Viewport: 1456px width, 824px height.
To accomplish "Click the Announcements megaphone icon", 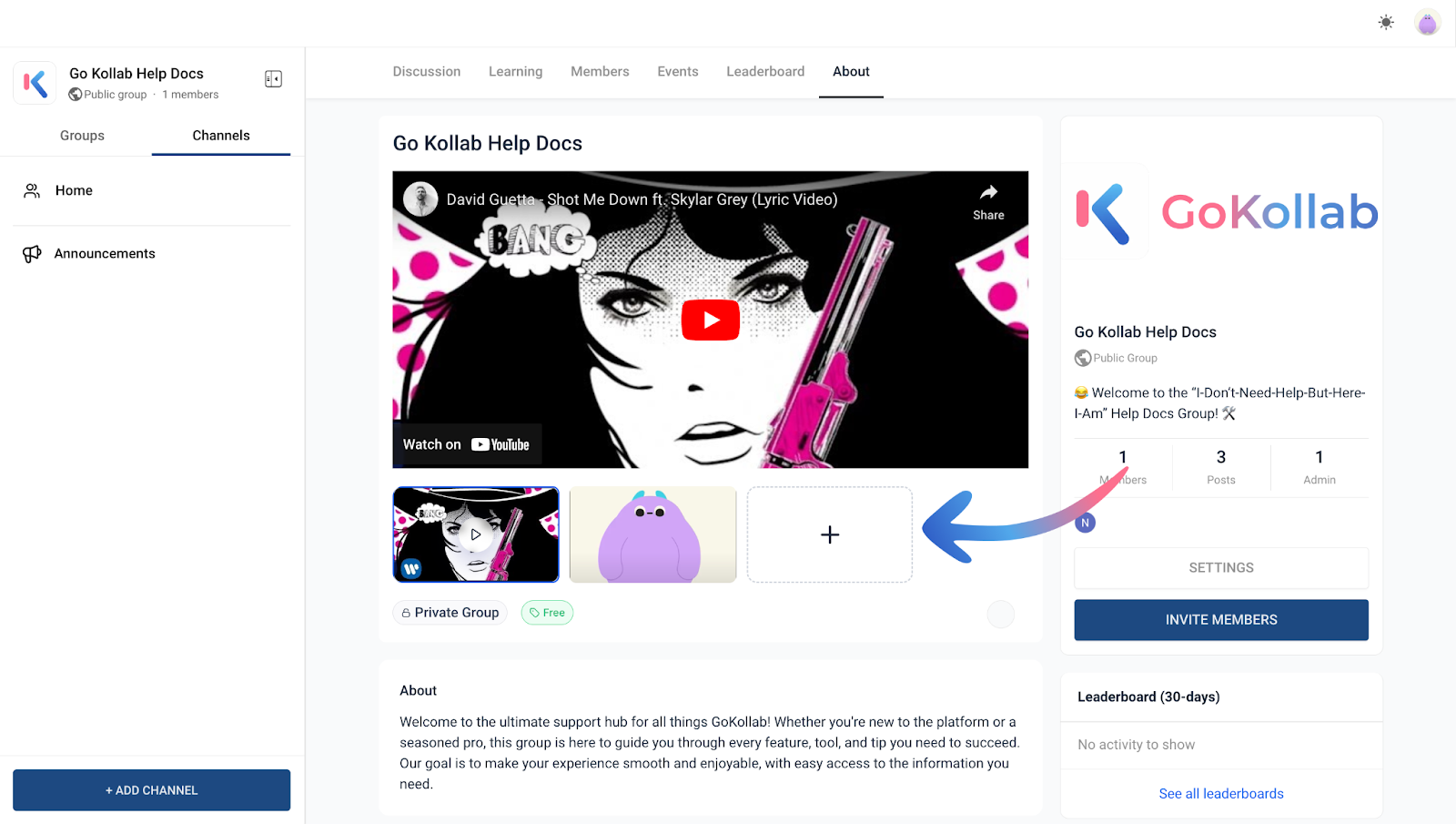I will 32,254.
